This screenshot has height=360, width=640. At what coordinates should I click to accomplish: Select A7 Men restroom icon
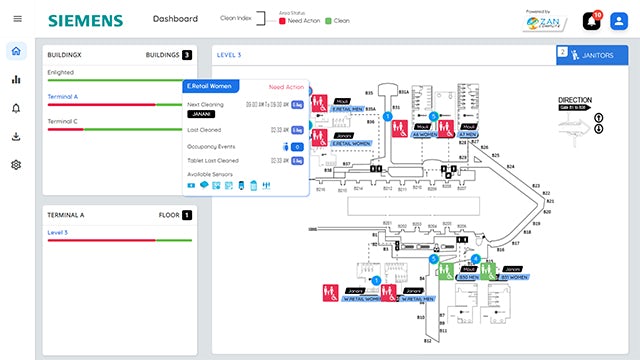pyautogui.click(x=446, y=129)
